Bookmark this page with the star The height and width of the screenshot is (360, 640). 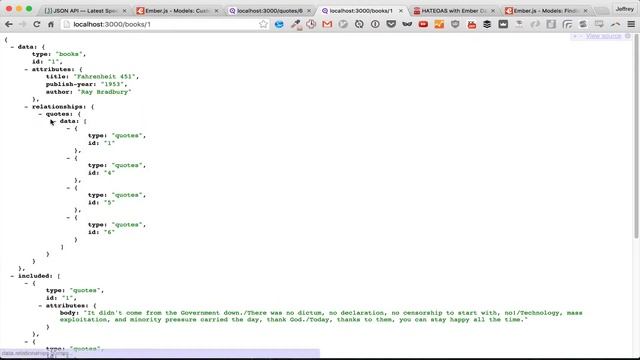(263, 24)
